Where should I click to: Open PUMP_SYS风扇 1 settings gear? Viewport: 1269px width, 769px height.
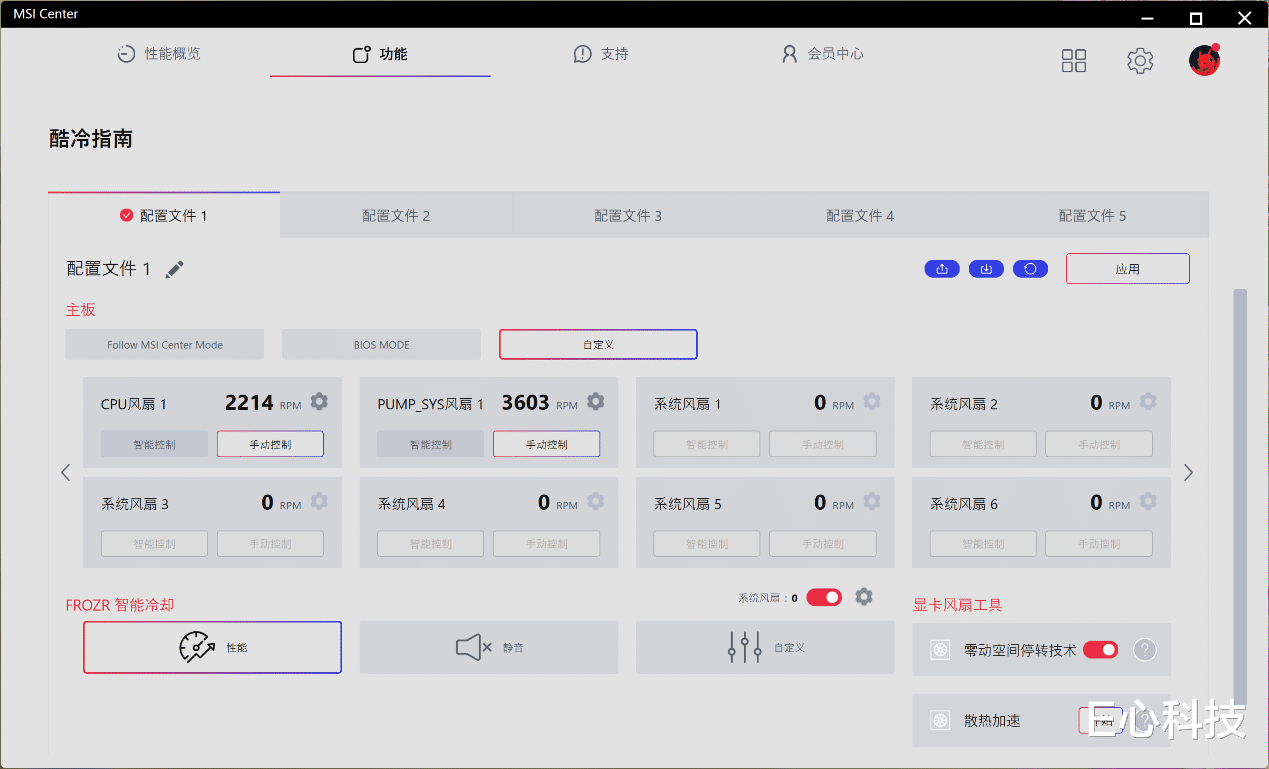(x=595, y=402)
